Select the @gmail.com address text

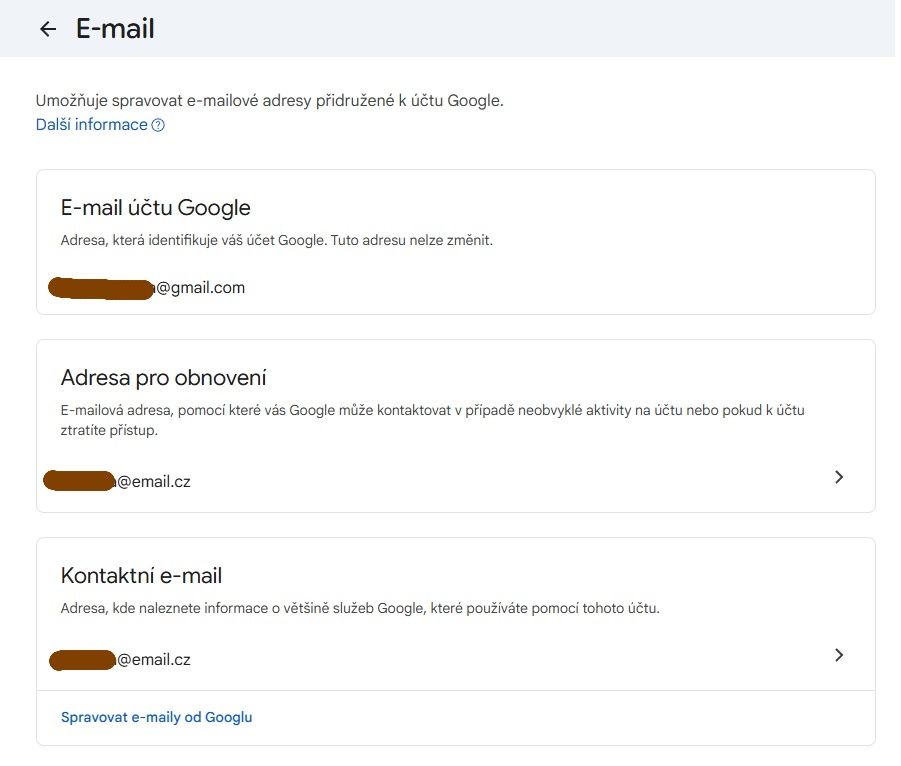[x=200, y=288]
